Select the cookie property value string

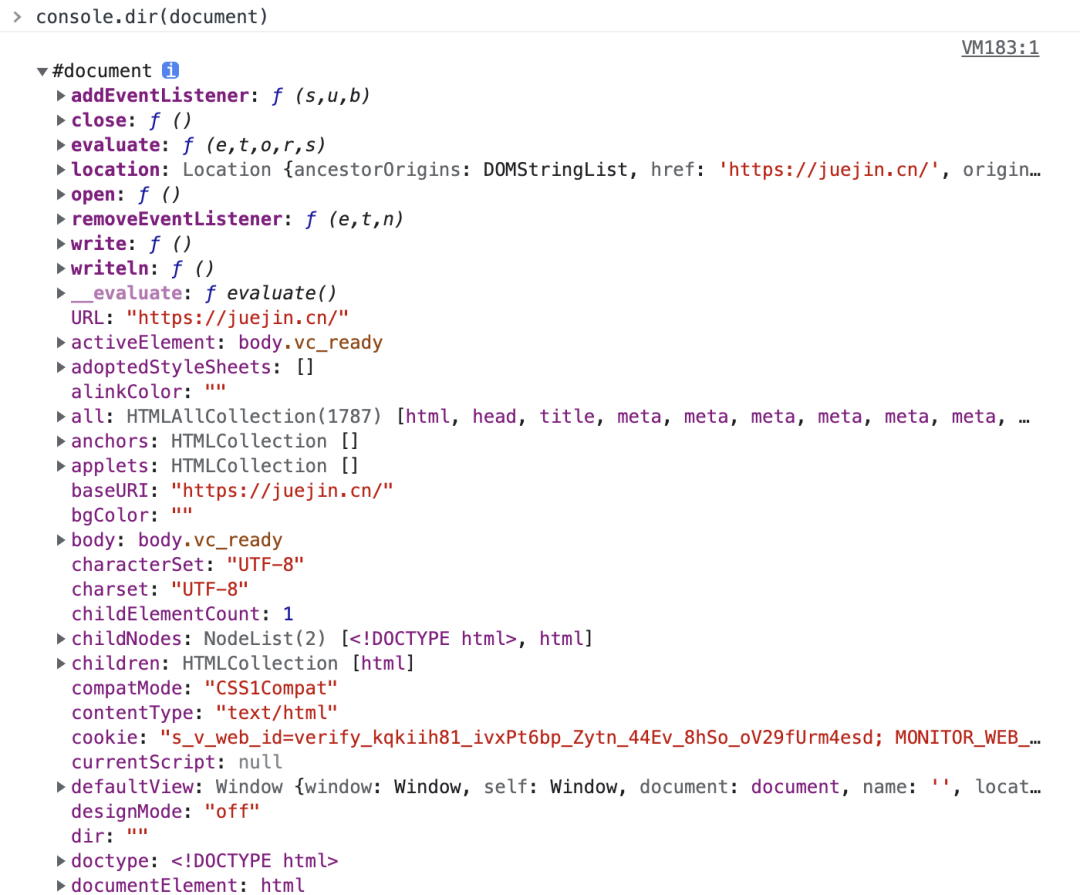(x=601, y=737)
